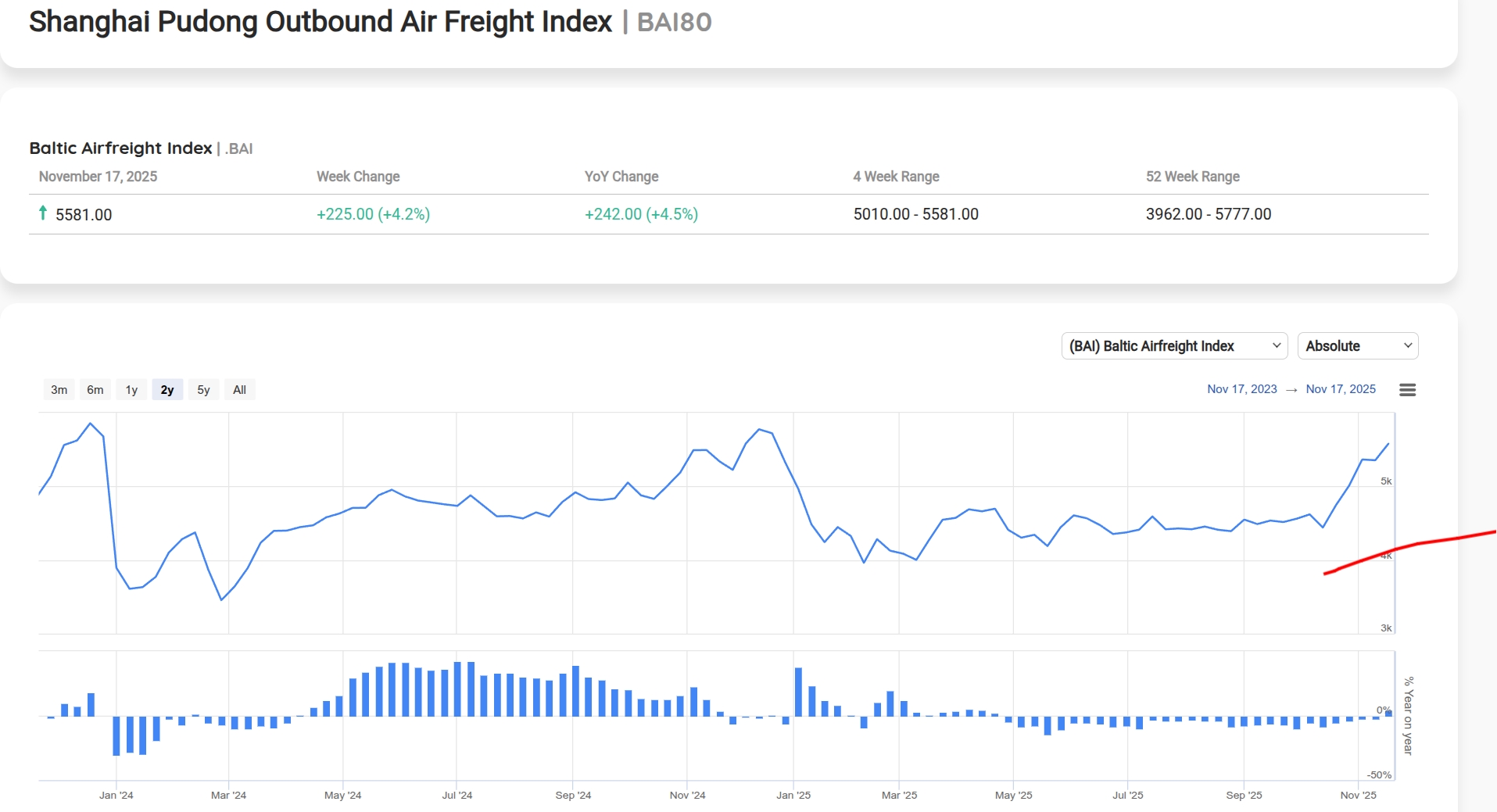Edit the Nov 17, 2023 start date
The image size is (1497, 812).
tap(1241, 389)
